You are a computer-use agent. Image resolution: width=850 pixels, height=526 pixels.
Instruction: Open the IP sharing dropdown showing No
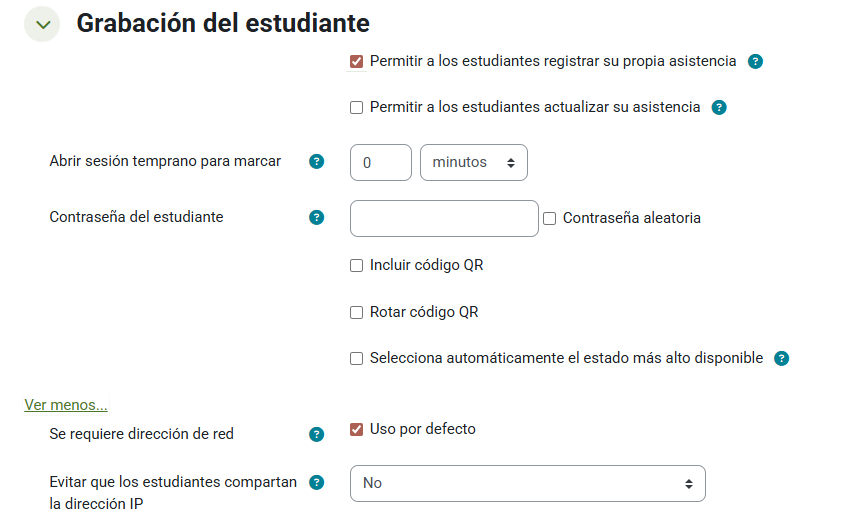tap(527, 483)
